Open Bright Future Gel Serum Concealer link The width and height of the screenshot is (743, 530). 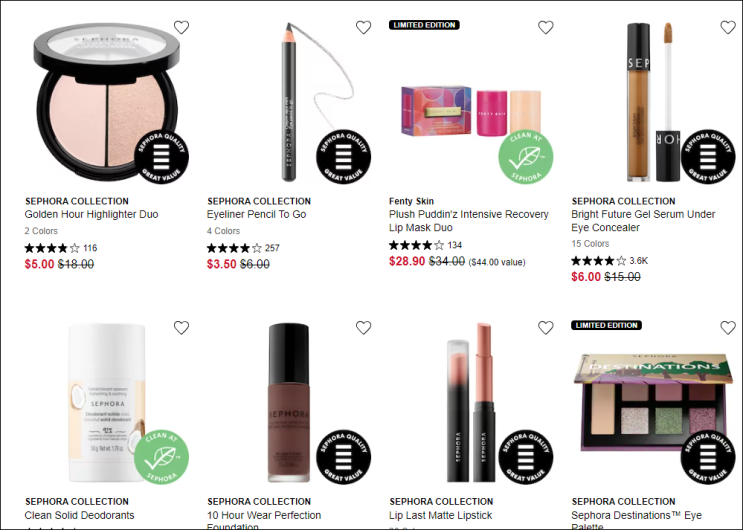[x=643, y=221]
